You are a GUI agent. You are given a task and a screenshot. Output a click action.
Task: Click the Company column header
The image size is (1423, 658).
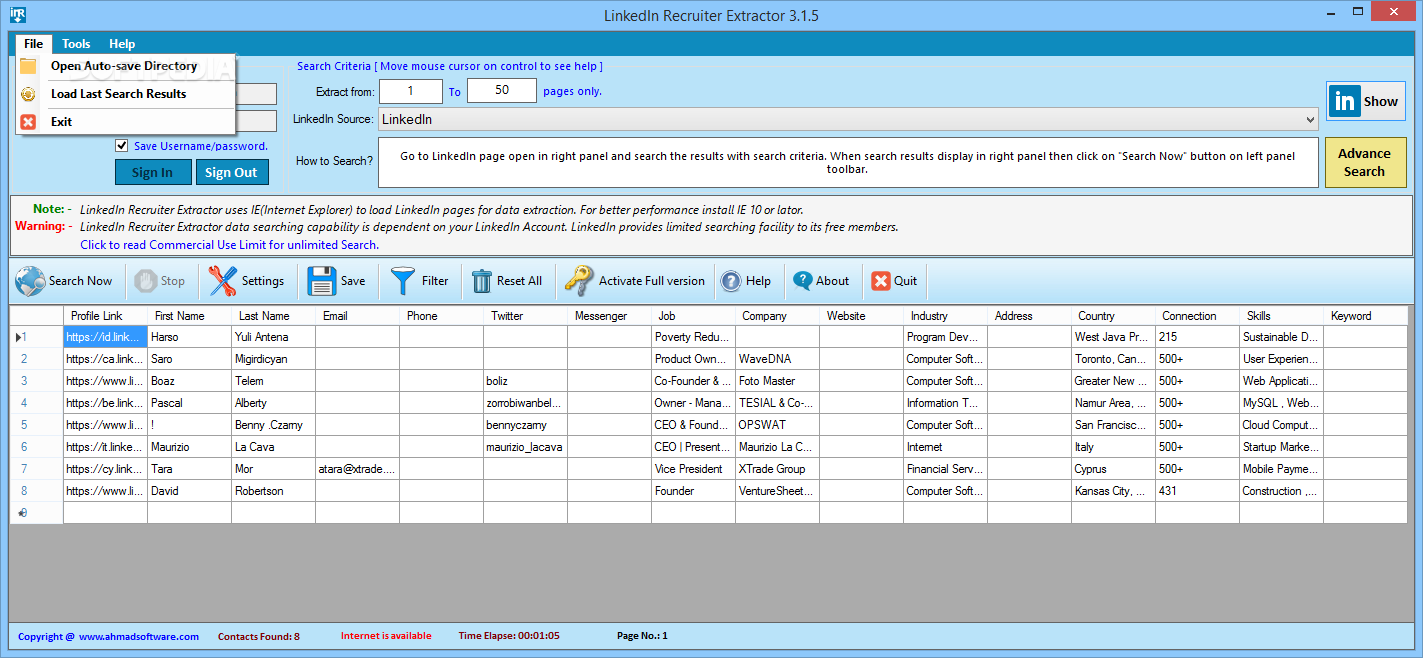[778, 316]
